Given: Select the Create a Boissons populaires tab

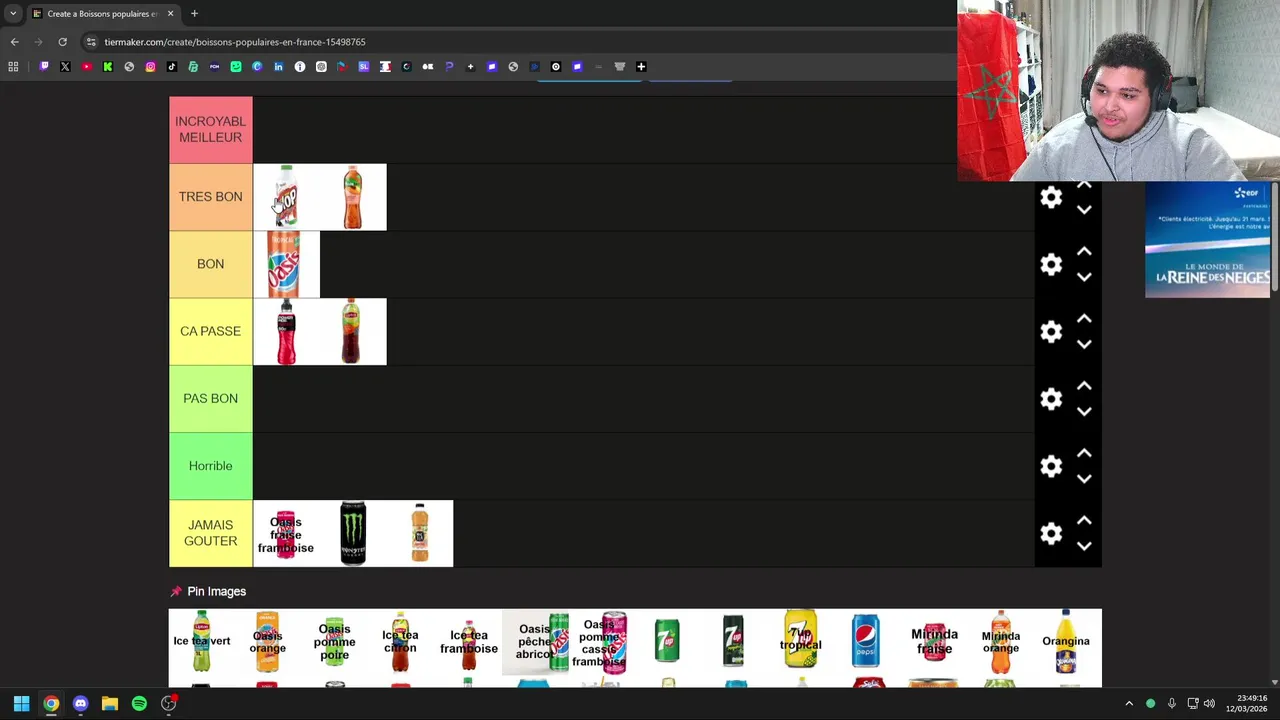Looking at the screenshot, I should pyautogui.click(x=102, y=14).
